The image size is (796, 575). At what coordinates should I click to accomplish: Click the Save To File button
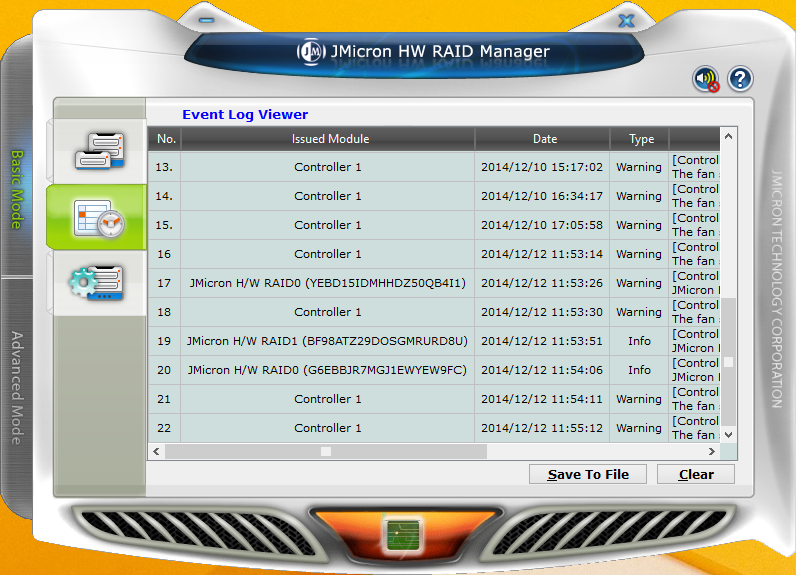pos(588,475)
